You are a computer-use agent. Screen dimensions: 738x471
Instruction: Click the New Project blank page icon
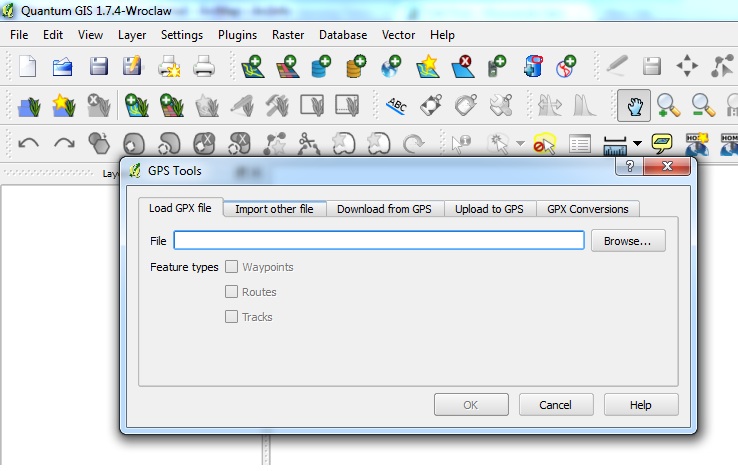28,67
